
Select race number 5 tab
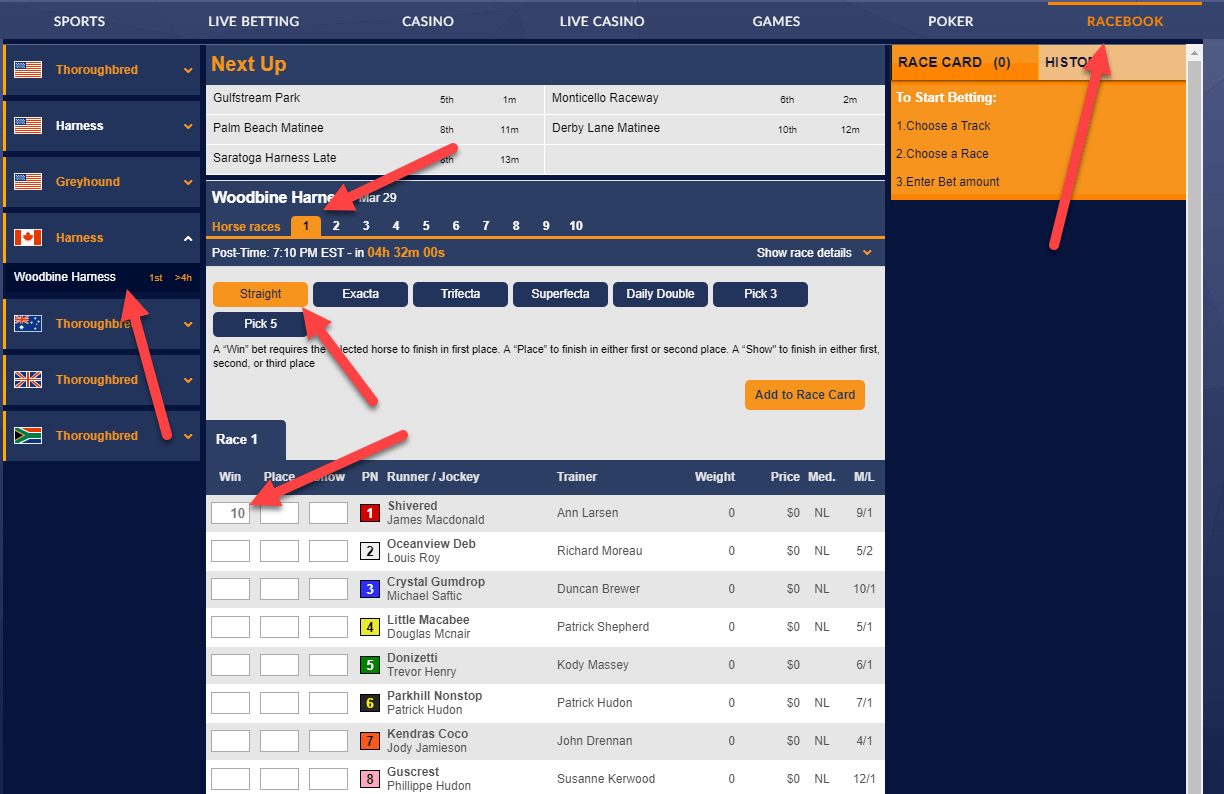click(426, 226)
